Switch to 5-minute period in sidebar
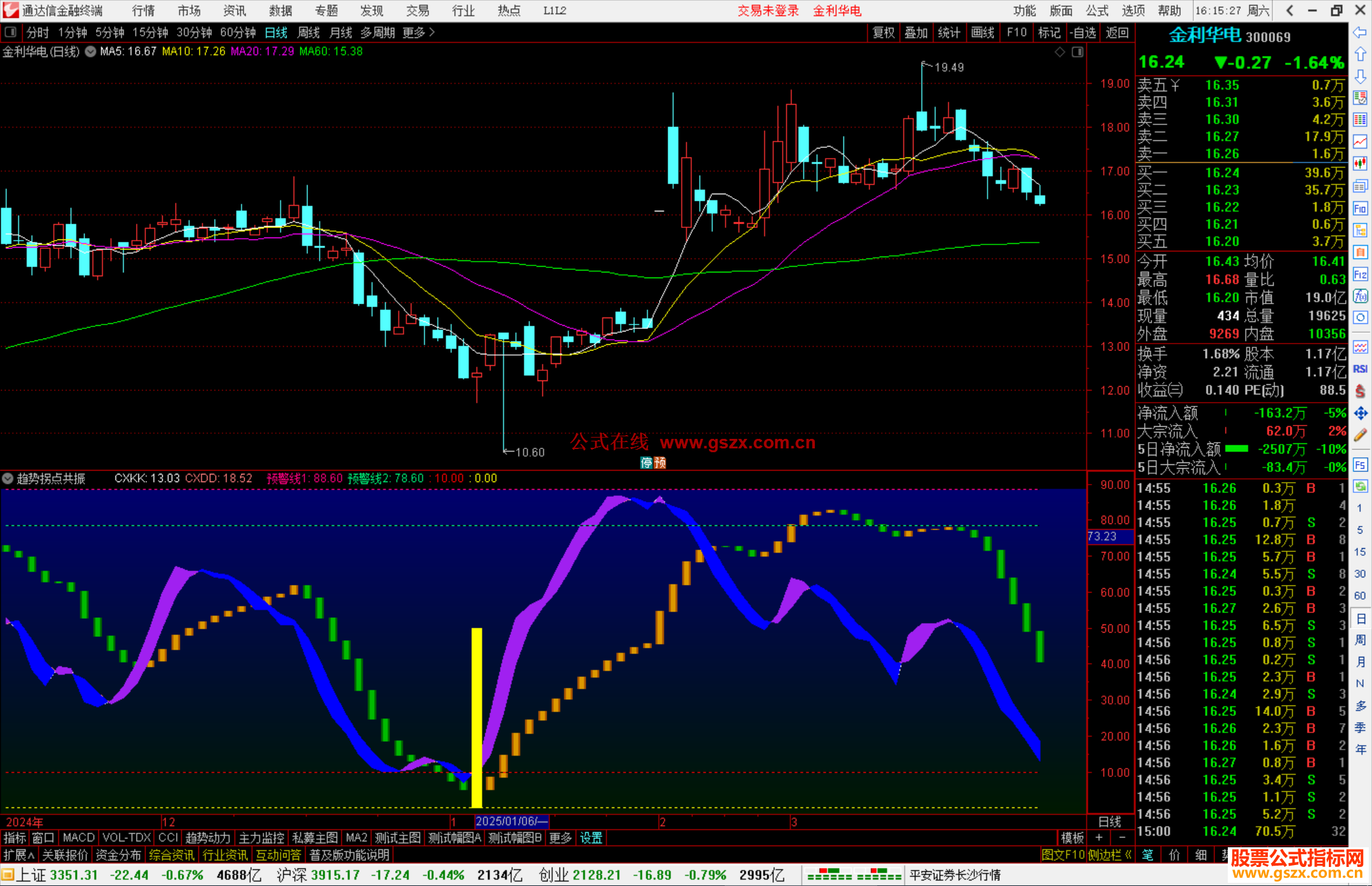Image resolution: width=1372 pixels, height=886 pixels. (x=1359, y=530)
